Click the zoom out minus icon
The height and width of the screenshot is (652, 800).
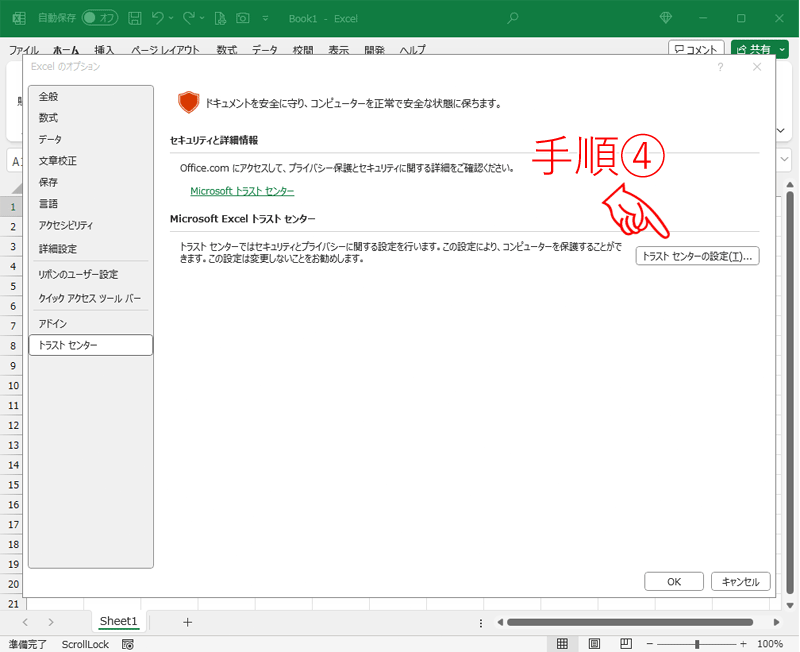[649, 644]
